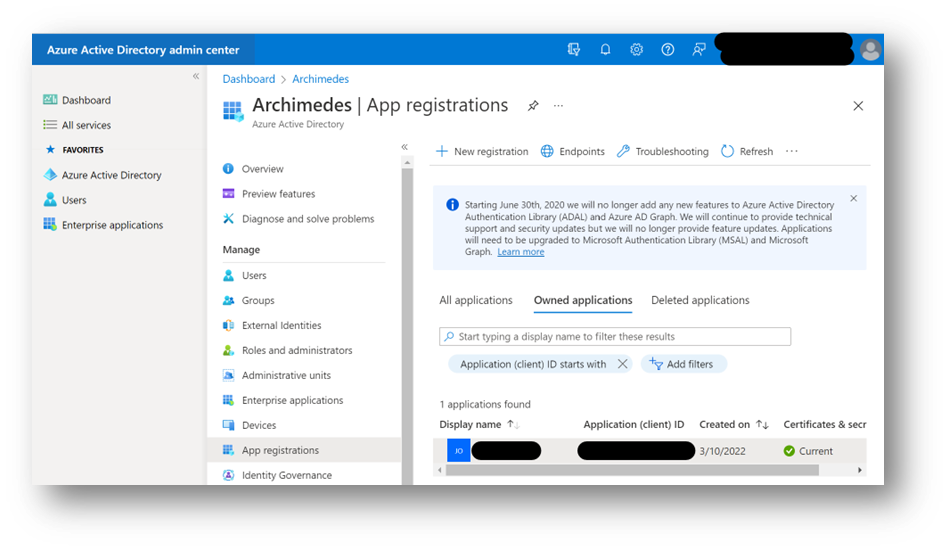Click the horizontal table scrollbar thumb
The width and height of the screenshot is (949, 550).
click(x=632, y=470)
